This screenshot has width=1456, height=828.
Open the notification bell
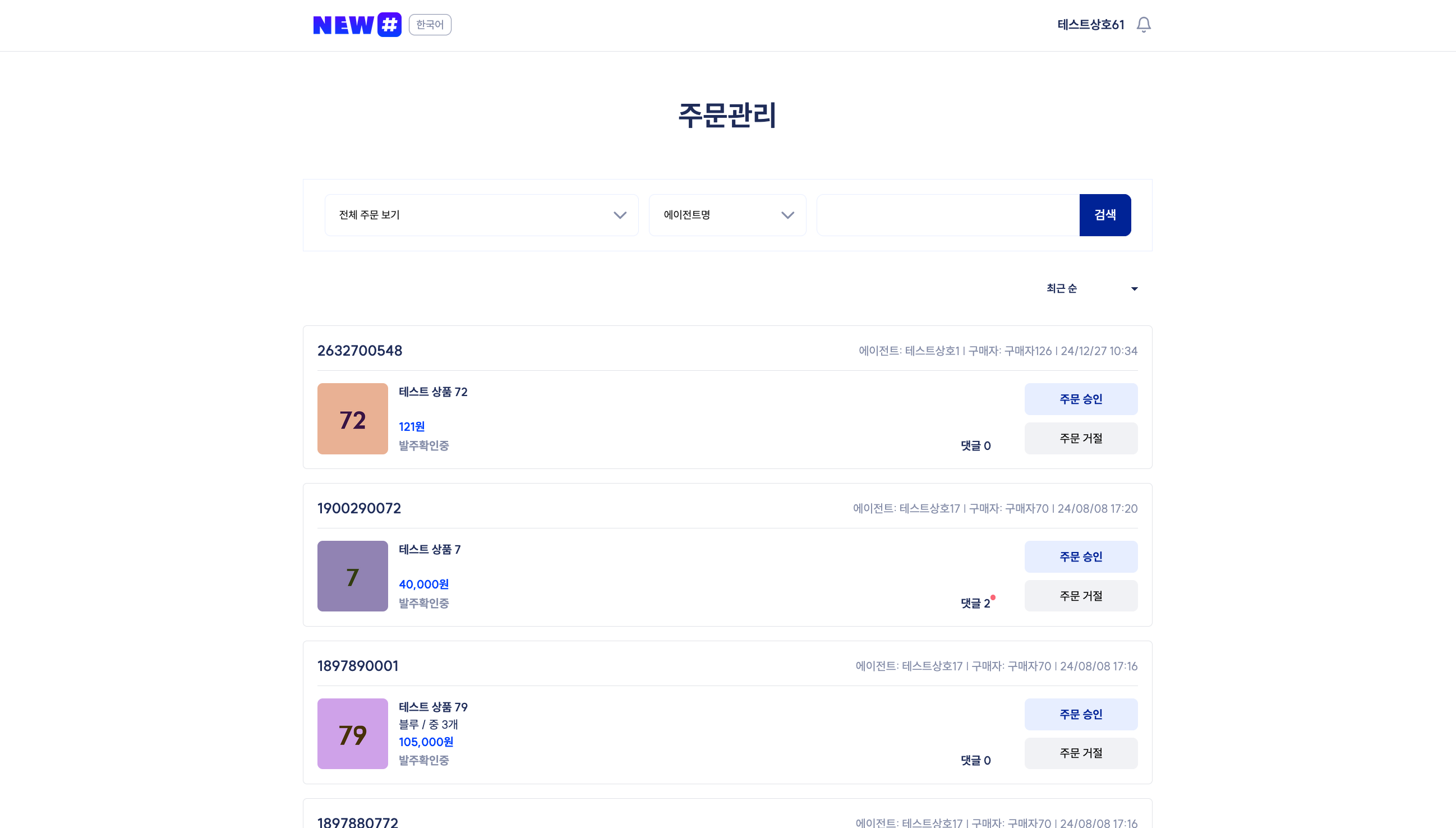(1143, 25)
